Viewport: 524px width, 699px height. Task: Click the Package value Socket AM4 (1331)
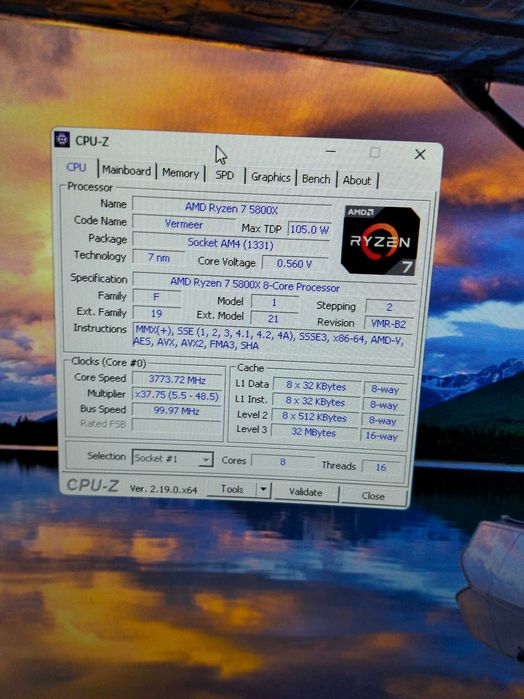pos(231,243)
